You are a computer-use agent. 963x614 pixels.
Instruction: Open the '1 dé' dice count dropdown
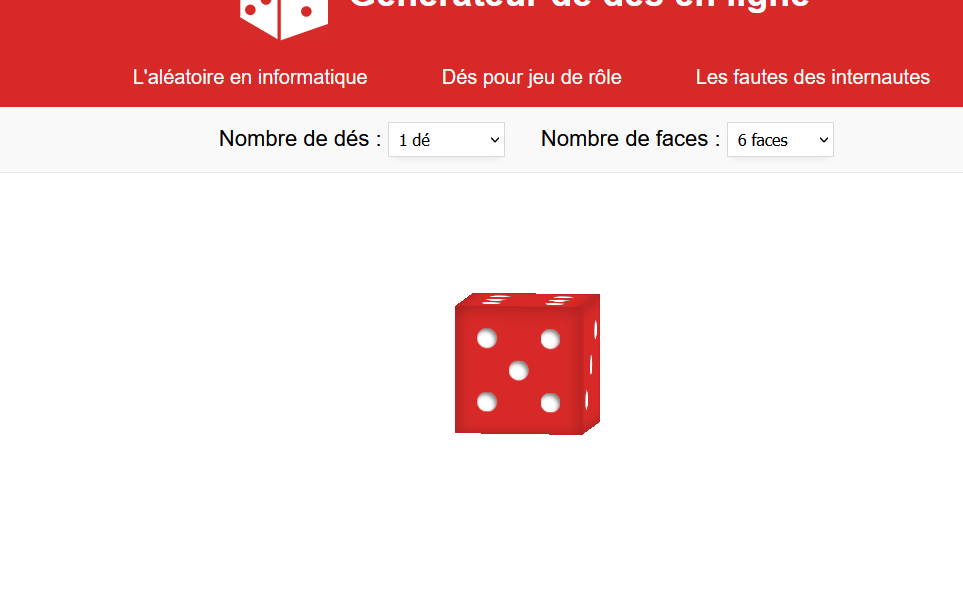[x=446, y=140]
